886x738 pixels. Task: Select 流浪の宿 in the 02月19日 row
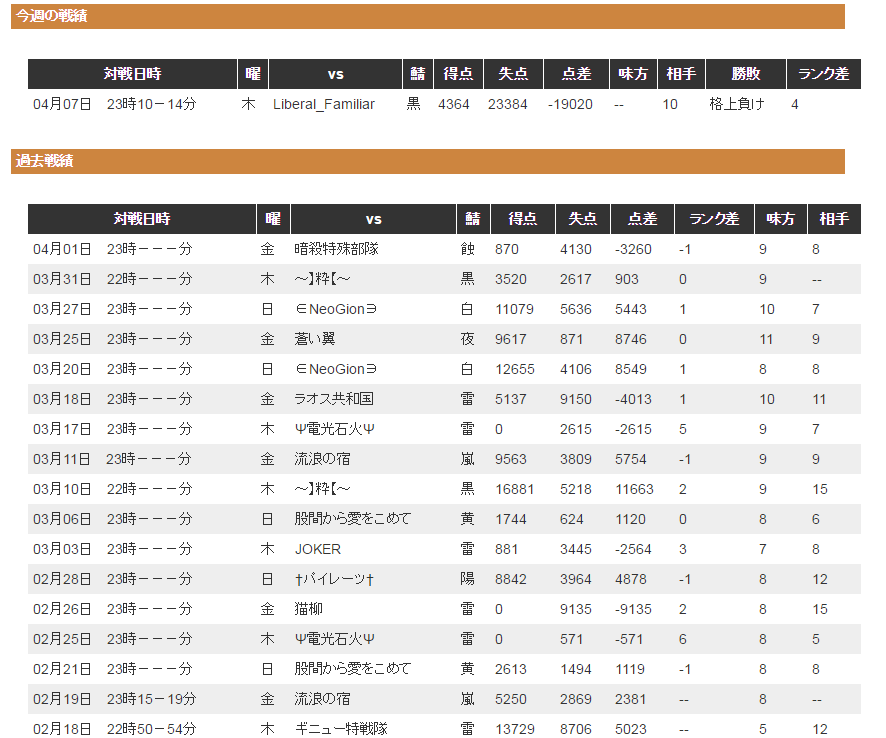tap(322, 699)
